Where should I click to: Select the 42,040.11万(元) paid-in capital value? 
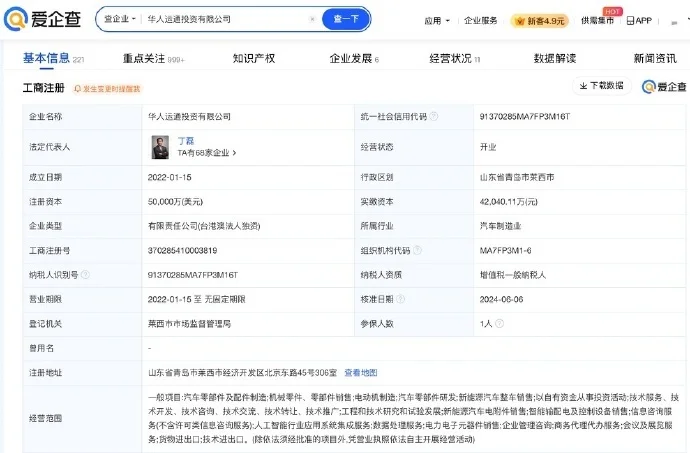coord(508,202)
